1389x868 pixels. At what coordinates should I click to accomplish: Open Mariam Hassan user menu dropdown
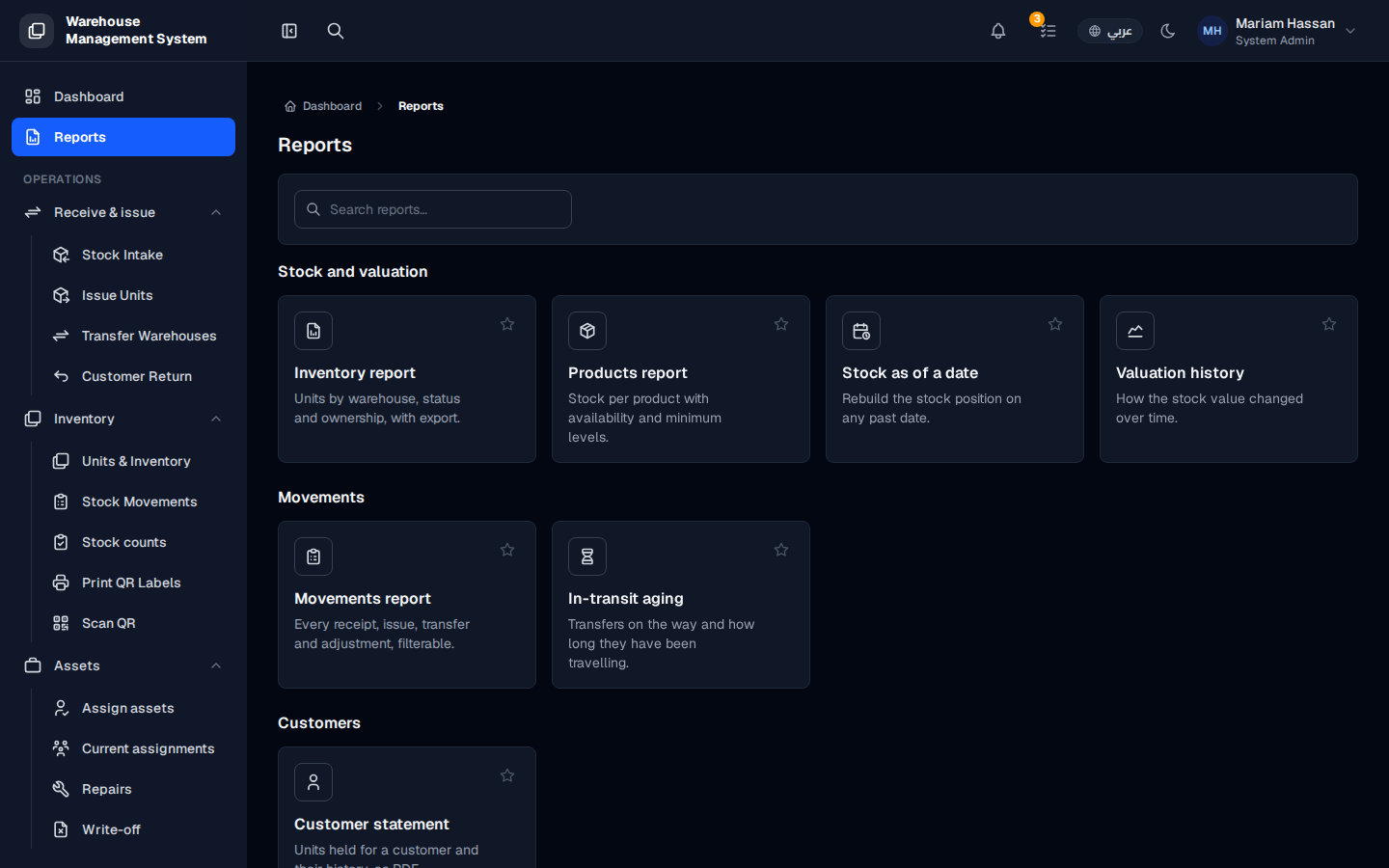pos(1277,31)
